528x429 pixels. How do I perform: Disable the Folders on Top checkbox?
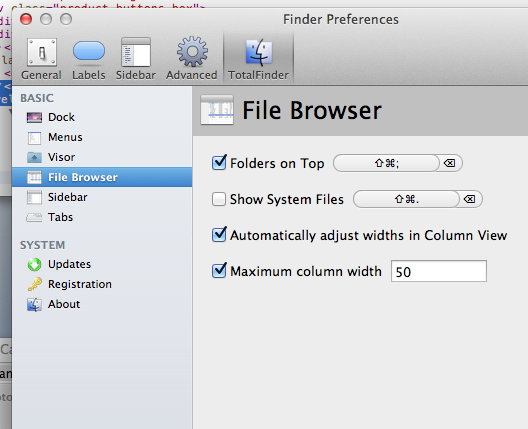tap(219, 163)
